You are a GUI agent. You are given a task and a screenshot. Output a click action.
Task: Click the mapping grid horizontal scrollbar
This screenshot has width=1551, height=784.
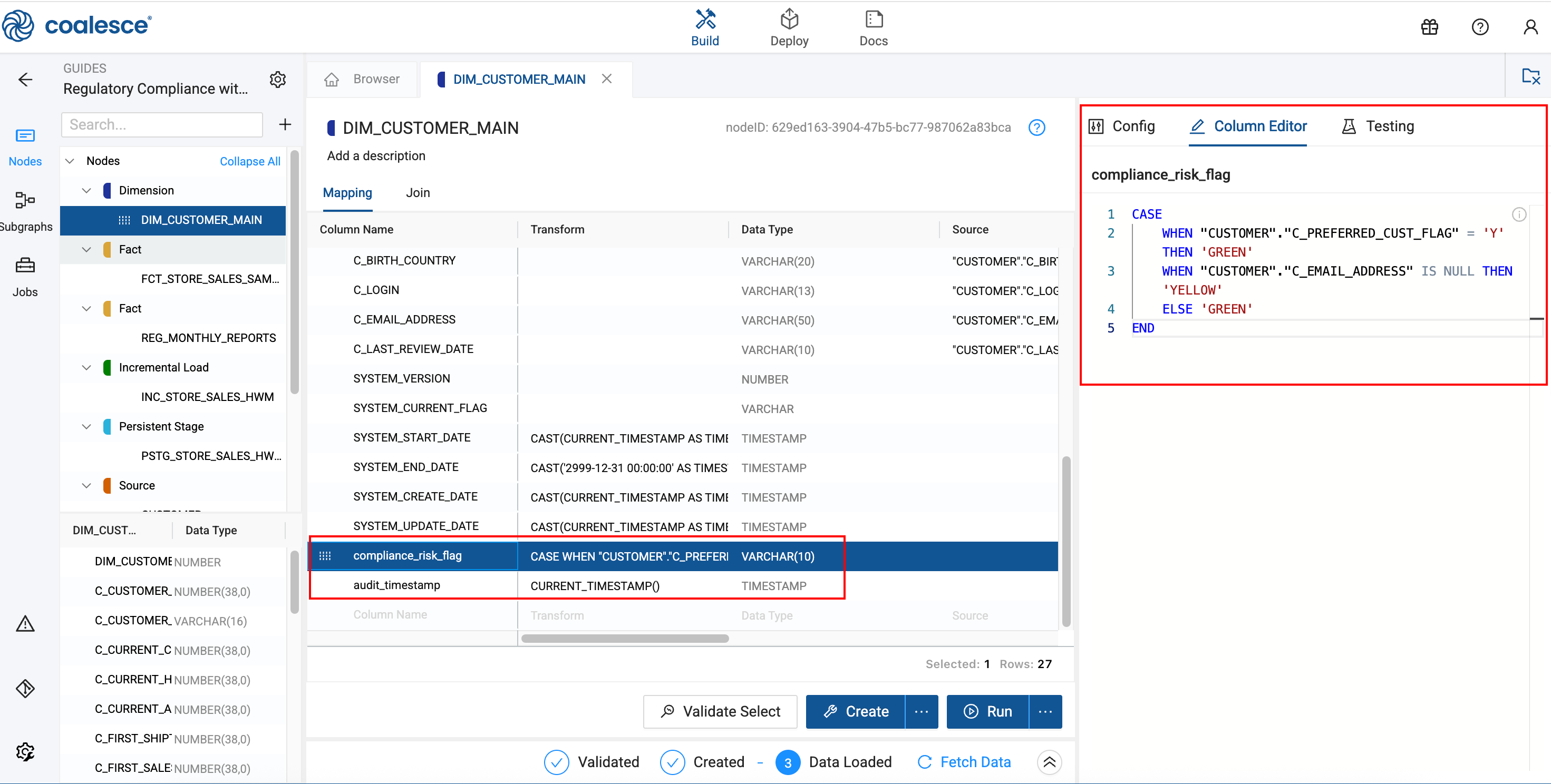pyautogui.click(x=625, y=639)
